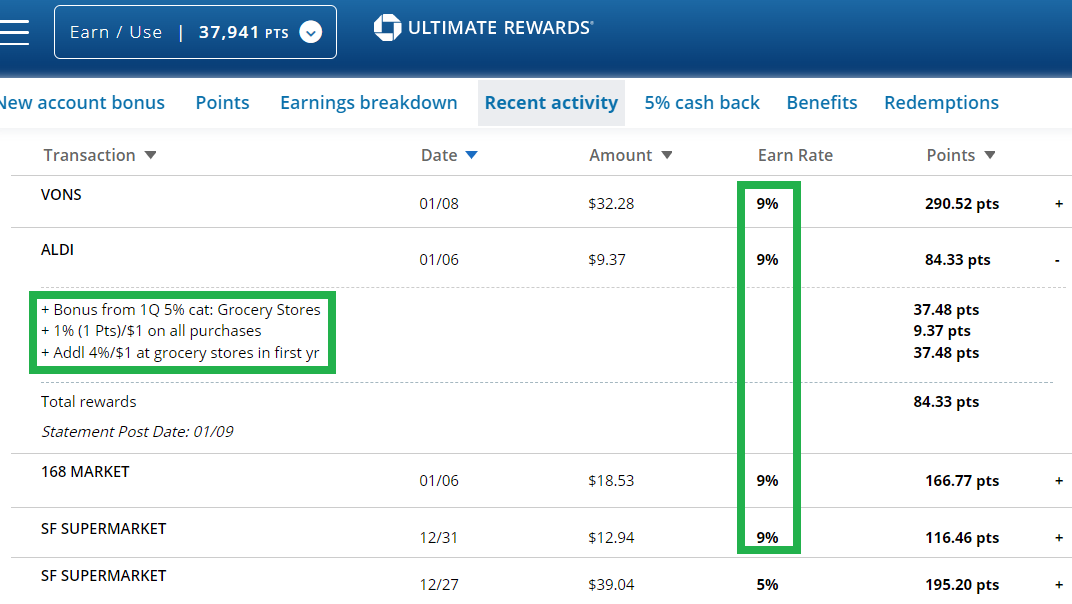This screenshot has height=604, width=1072.
Task: Select the Recent activity tab
Action: tap(551, 103)
